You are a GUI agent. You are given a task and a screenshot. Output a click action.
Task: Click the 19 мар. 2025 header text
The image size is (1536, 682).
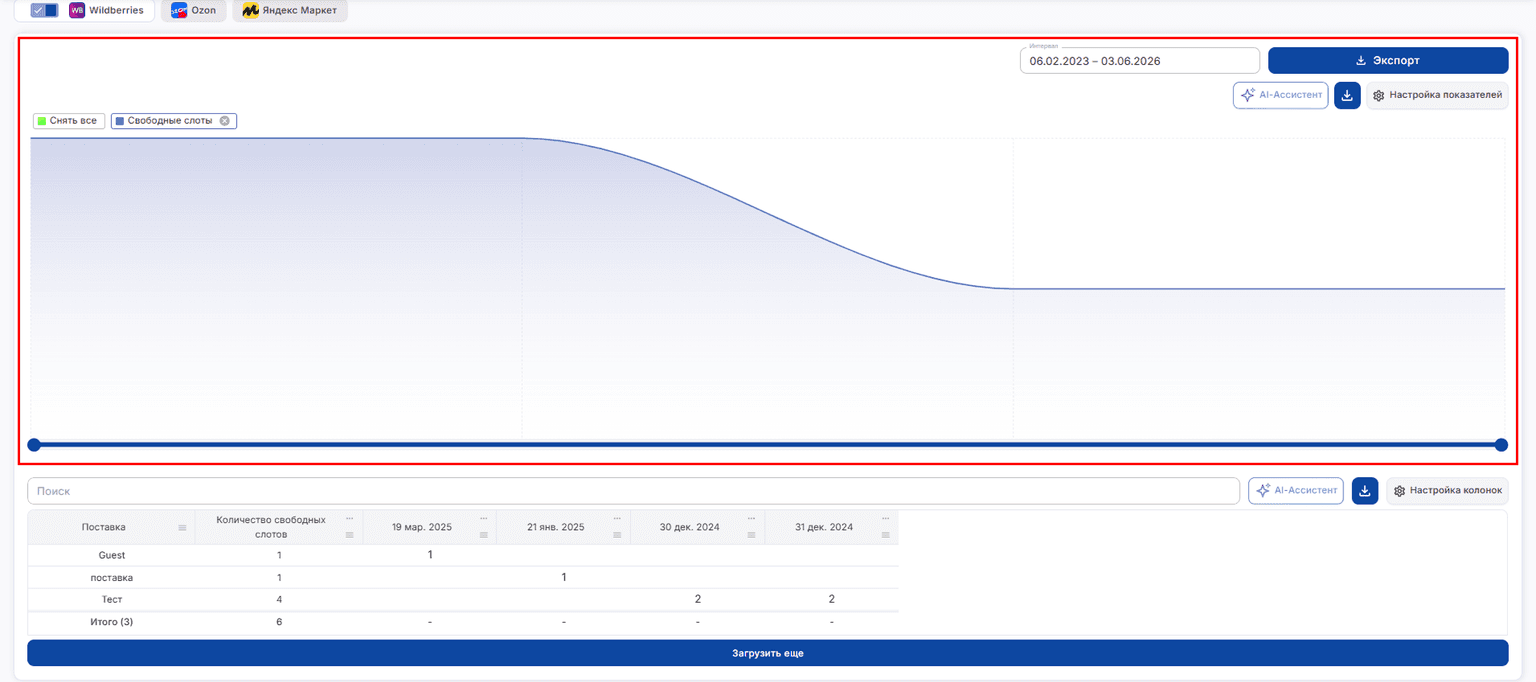tap(422, 527)
